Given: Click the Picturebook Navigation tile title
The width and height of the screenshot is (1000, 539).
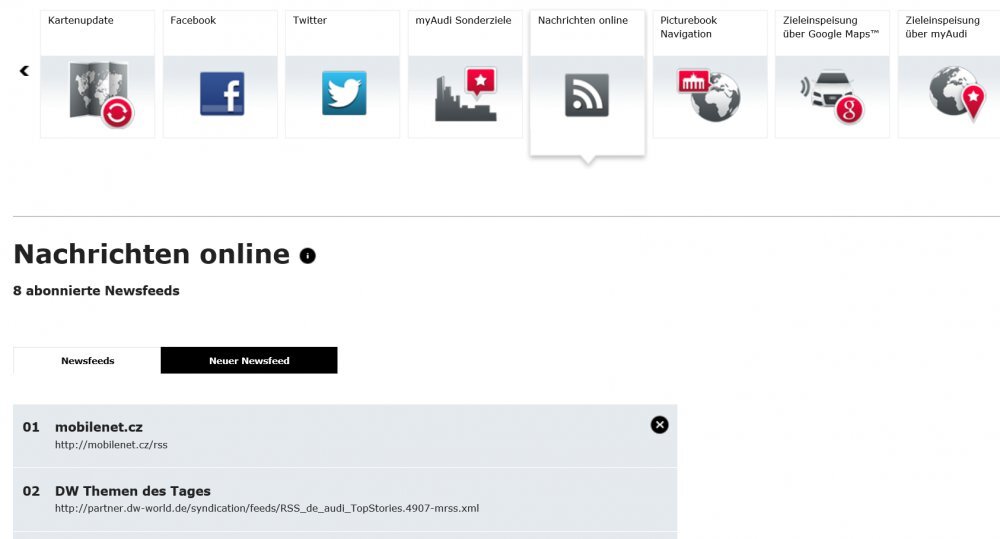Looking at the screenshot, I should (x=688, y=27).
